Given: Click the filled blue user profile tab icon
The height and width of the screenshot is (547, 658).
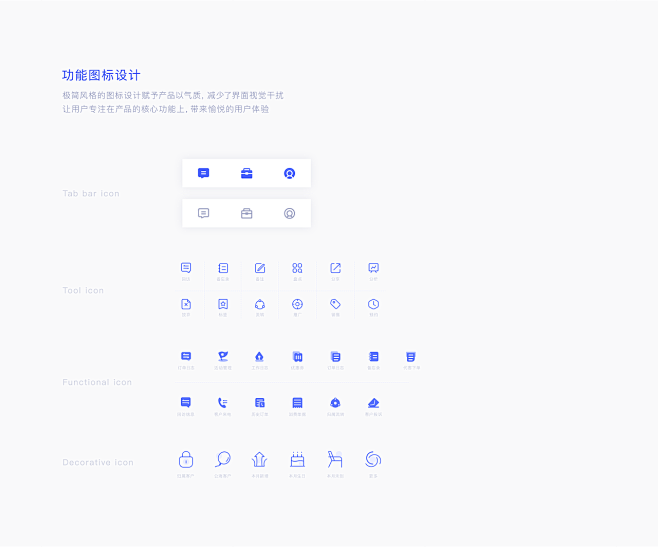Looking at the screenshot, I should [290, 173].
